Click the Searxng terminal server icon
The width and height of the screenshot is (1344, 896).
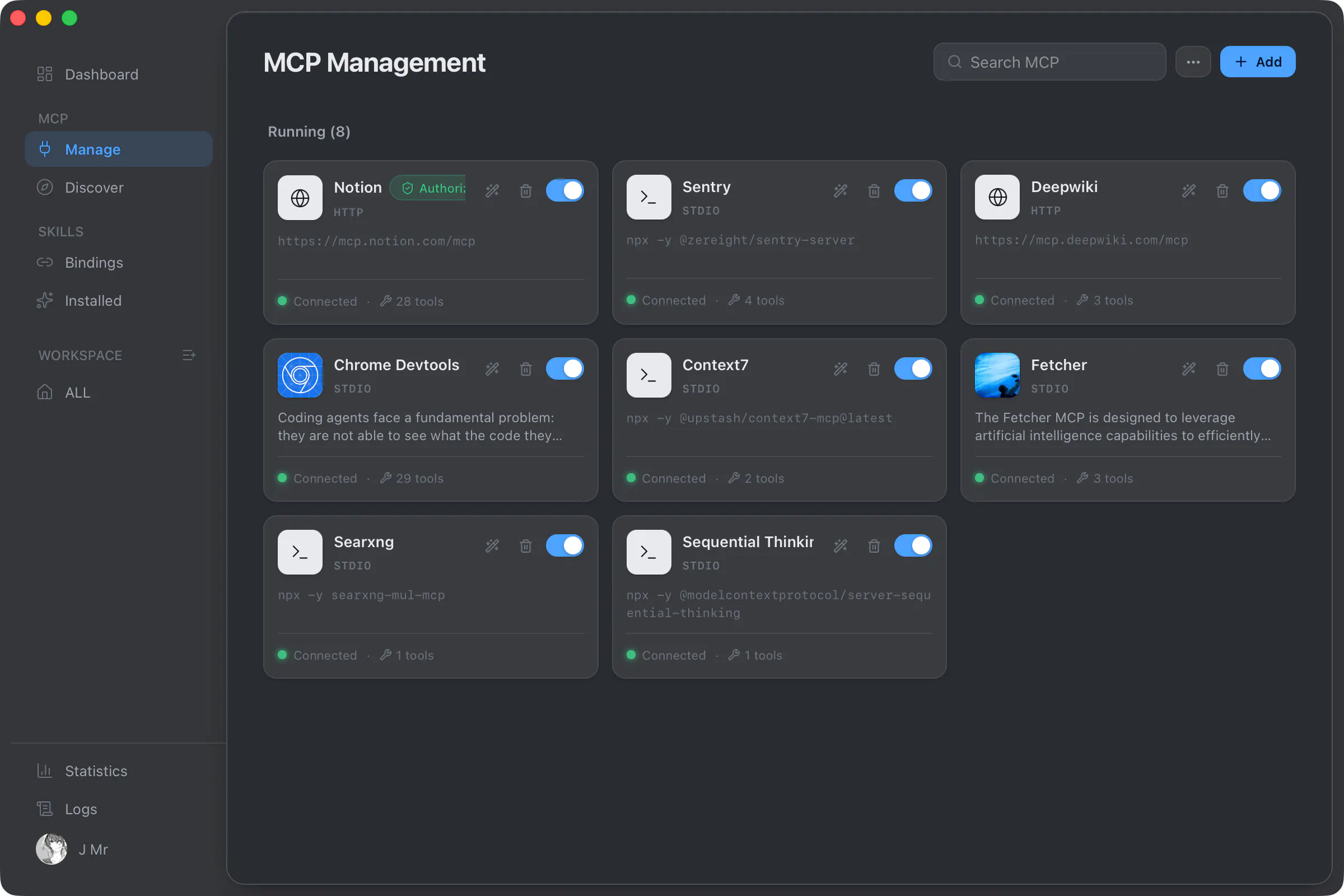[300, 552]
